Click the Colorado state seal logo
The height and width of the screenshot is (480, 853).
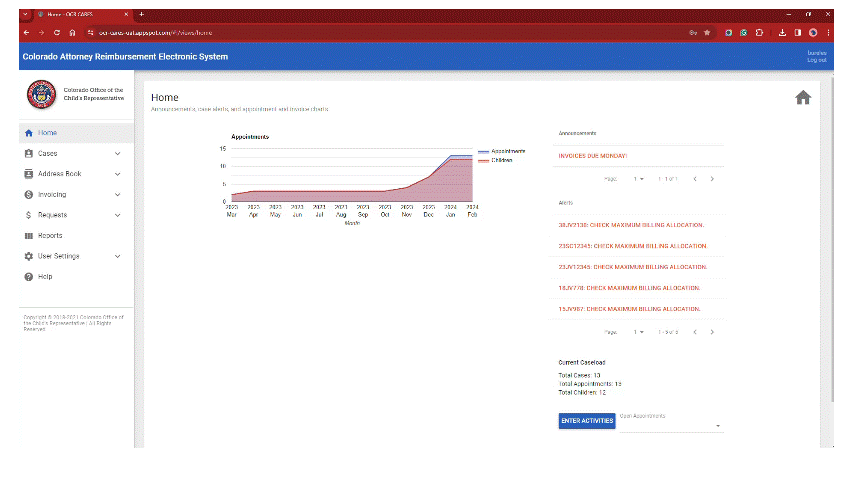41,94
